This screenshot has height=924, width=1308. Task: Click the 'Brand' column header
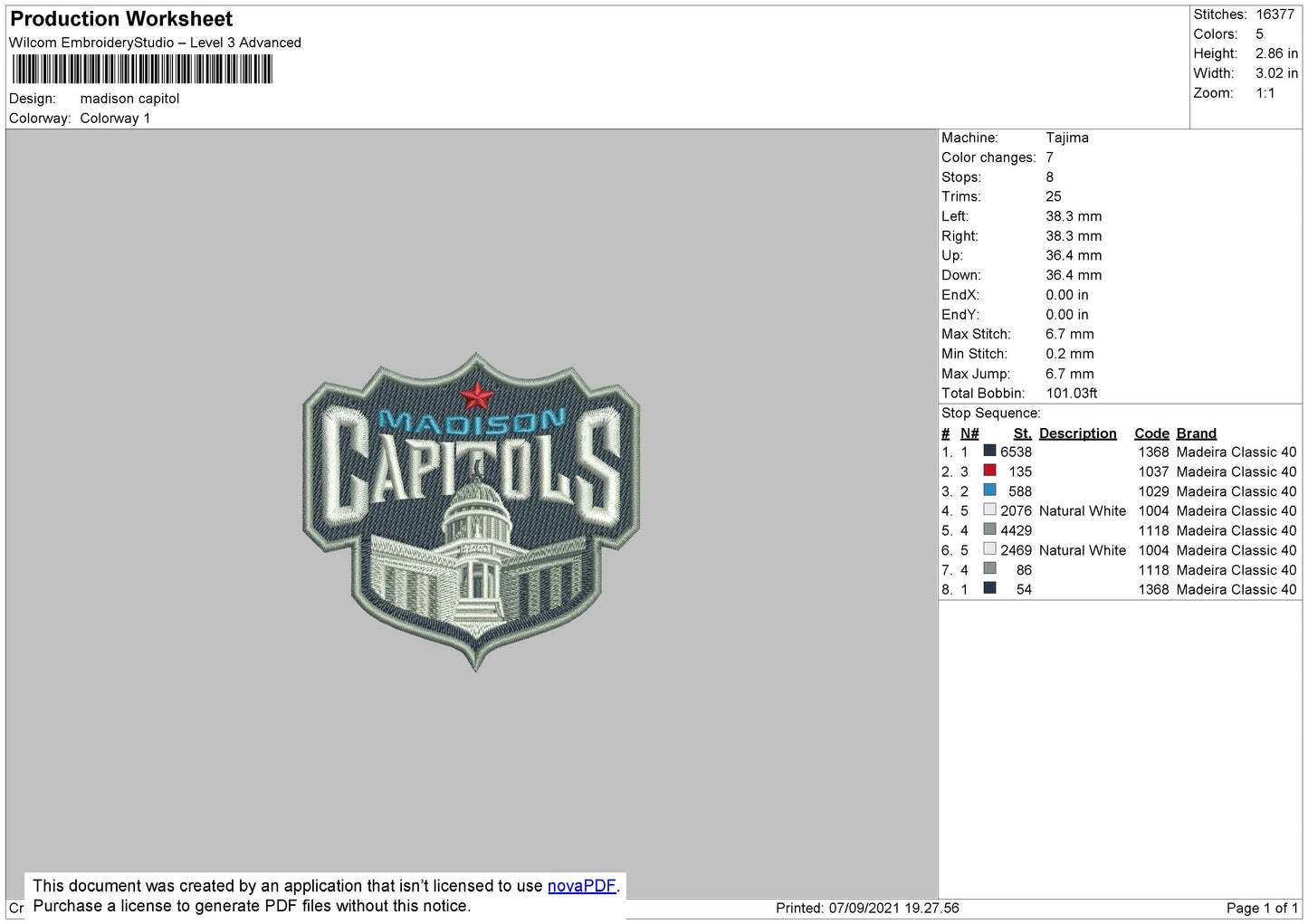[x=1196, y=433]
